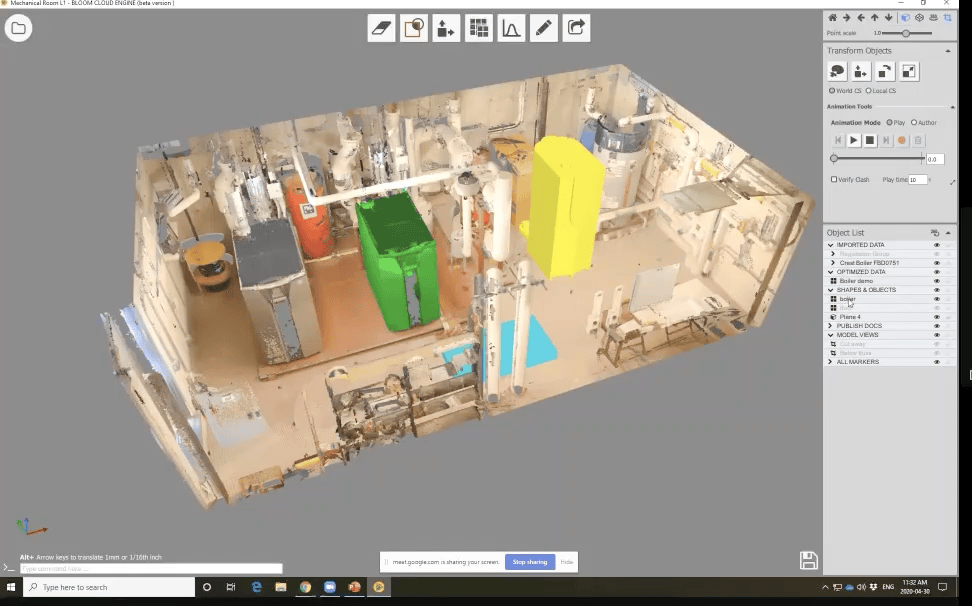Select the eraser tool in top toolbar
972x606 pixels.
click(383, 29)
